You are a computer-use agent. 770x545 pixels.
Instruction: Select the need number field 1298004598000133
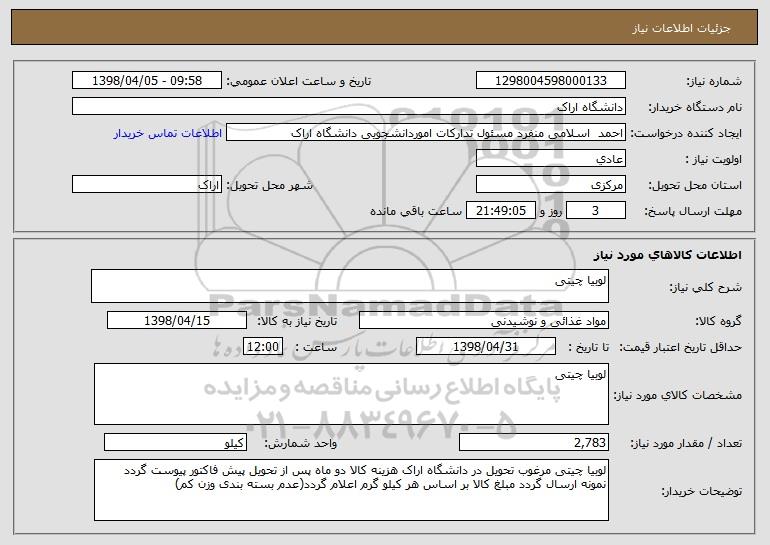pyautogui.click(x=550, y=81)
